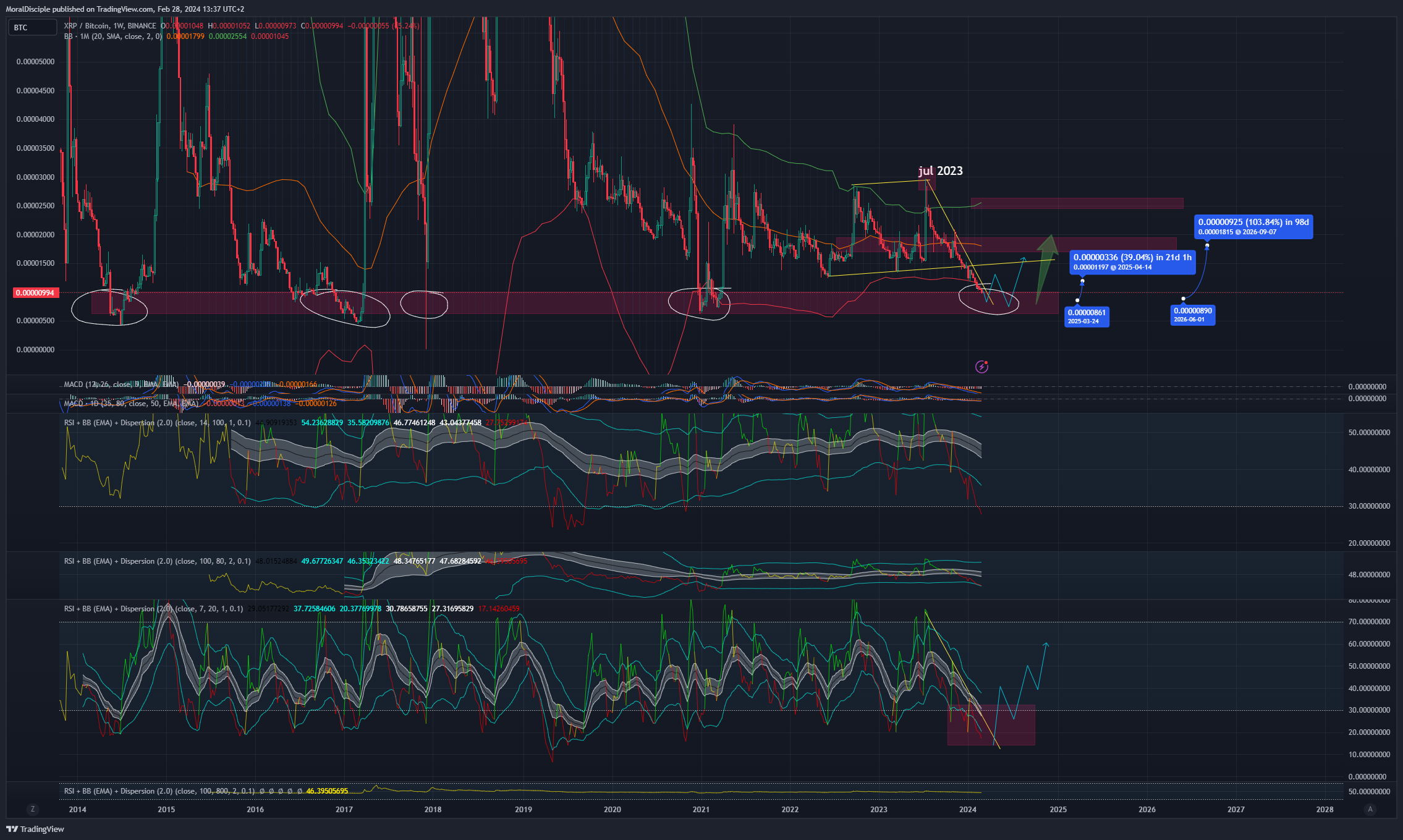The height and width of the screenshot is (840, 1403).
Task: Click the cyan RSI value 37.72584606
Action: 314,609
